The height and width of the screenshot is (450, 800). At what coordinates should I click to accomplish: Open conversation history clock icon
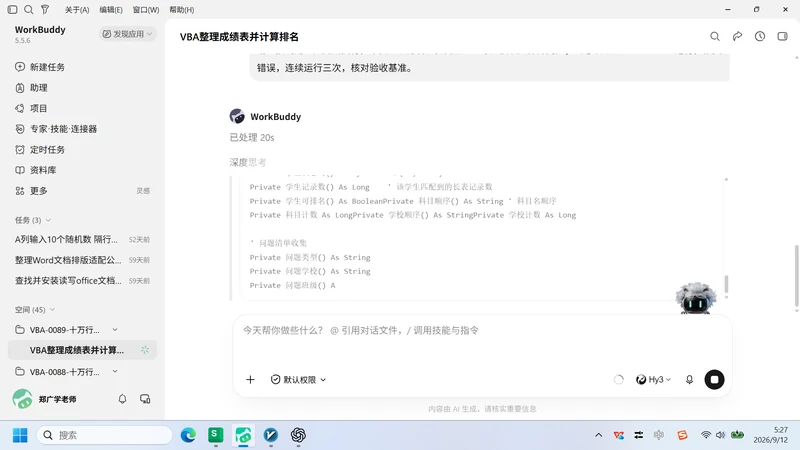pyautogui.click(x=760, y=36)
